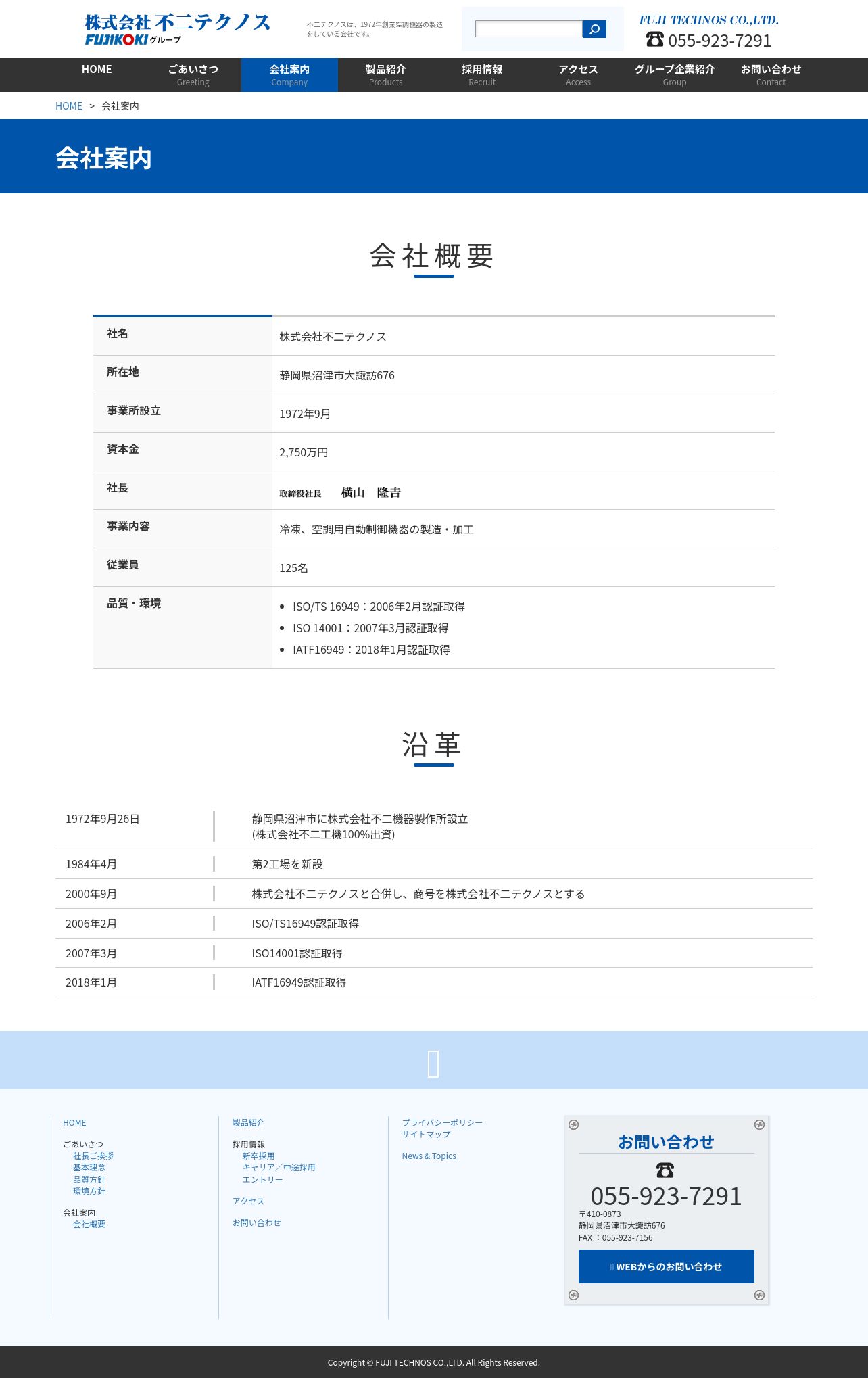Open footer お問い合わせ link
868x1378 pixels.
(257, 1222)
